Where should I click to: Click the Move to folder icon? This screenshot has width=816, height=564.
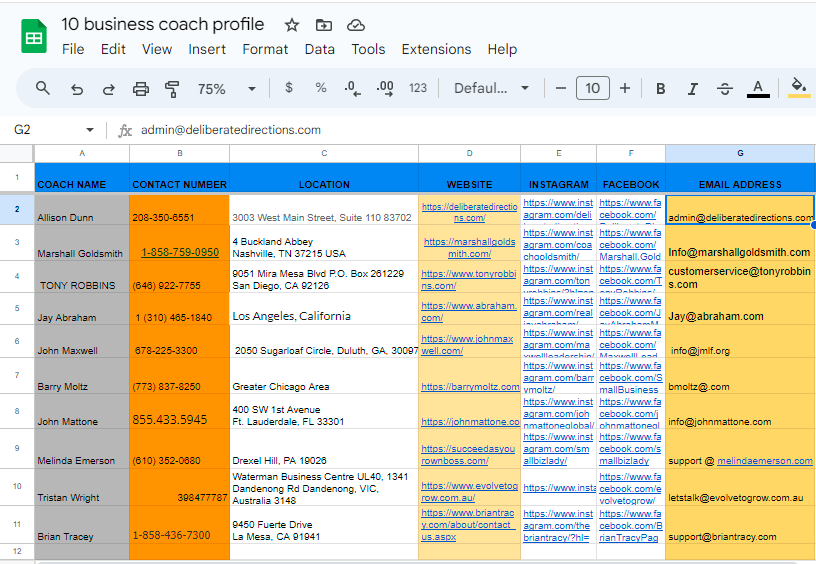[x=324, y=25]
